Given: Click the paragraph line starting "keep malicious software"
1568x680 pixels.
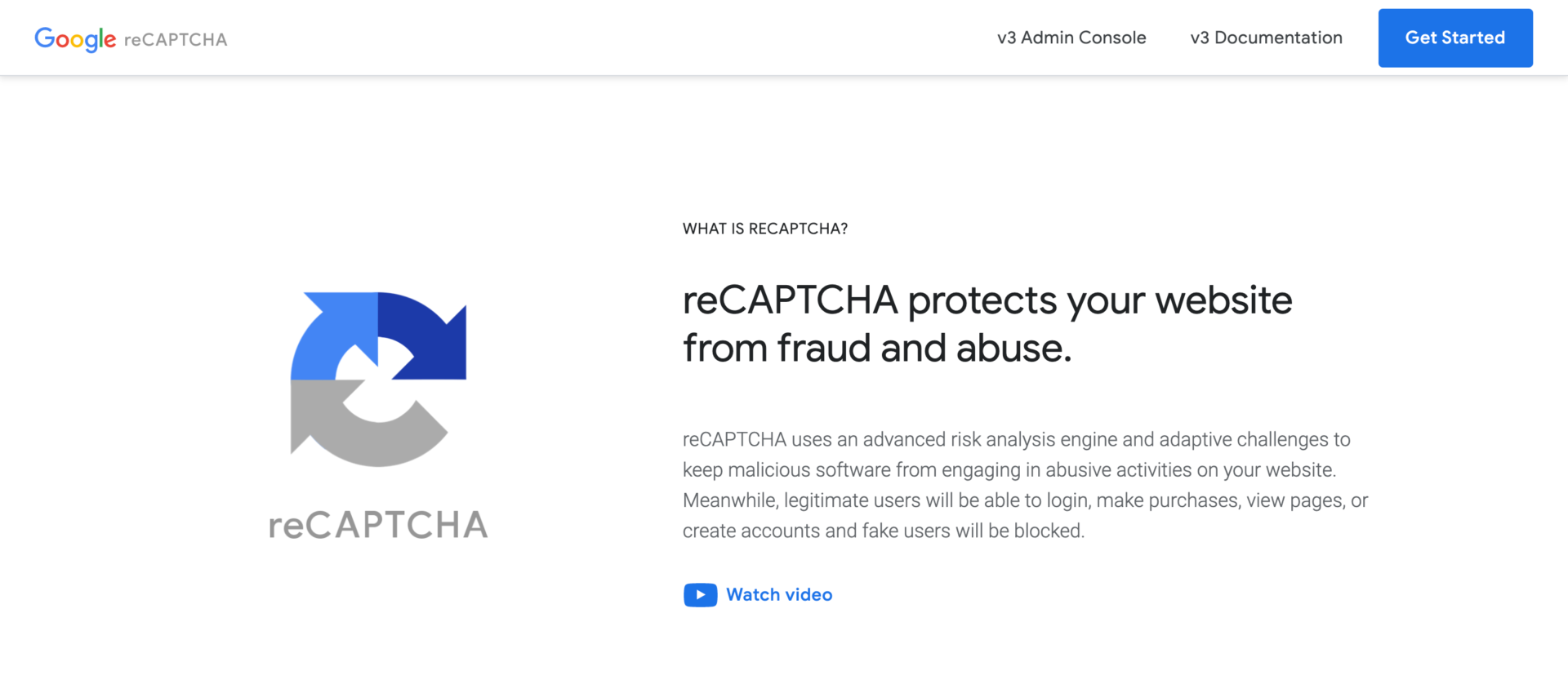Looking at the screenshot, I should [1009, 470].
